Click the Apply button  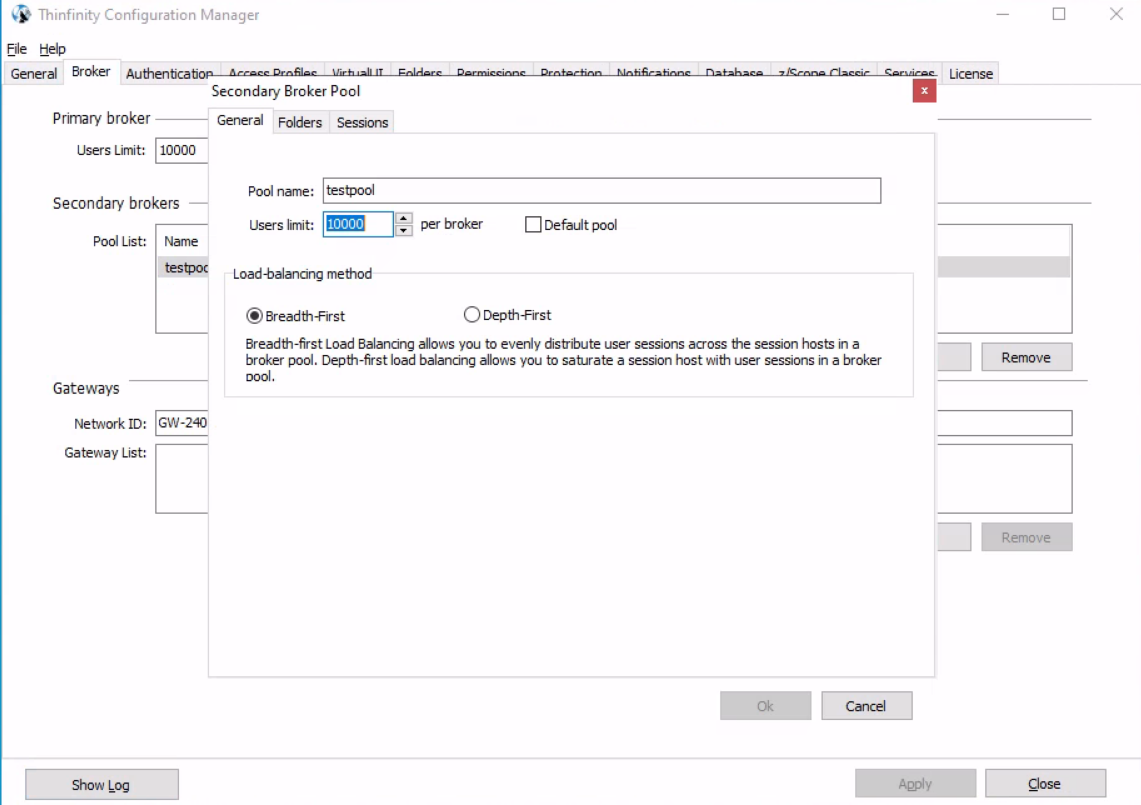[915, 784]
